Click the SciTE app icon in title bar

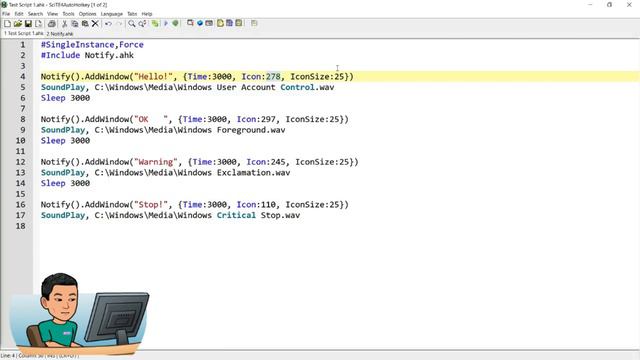pos(4,4)
